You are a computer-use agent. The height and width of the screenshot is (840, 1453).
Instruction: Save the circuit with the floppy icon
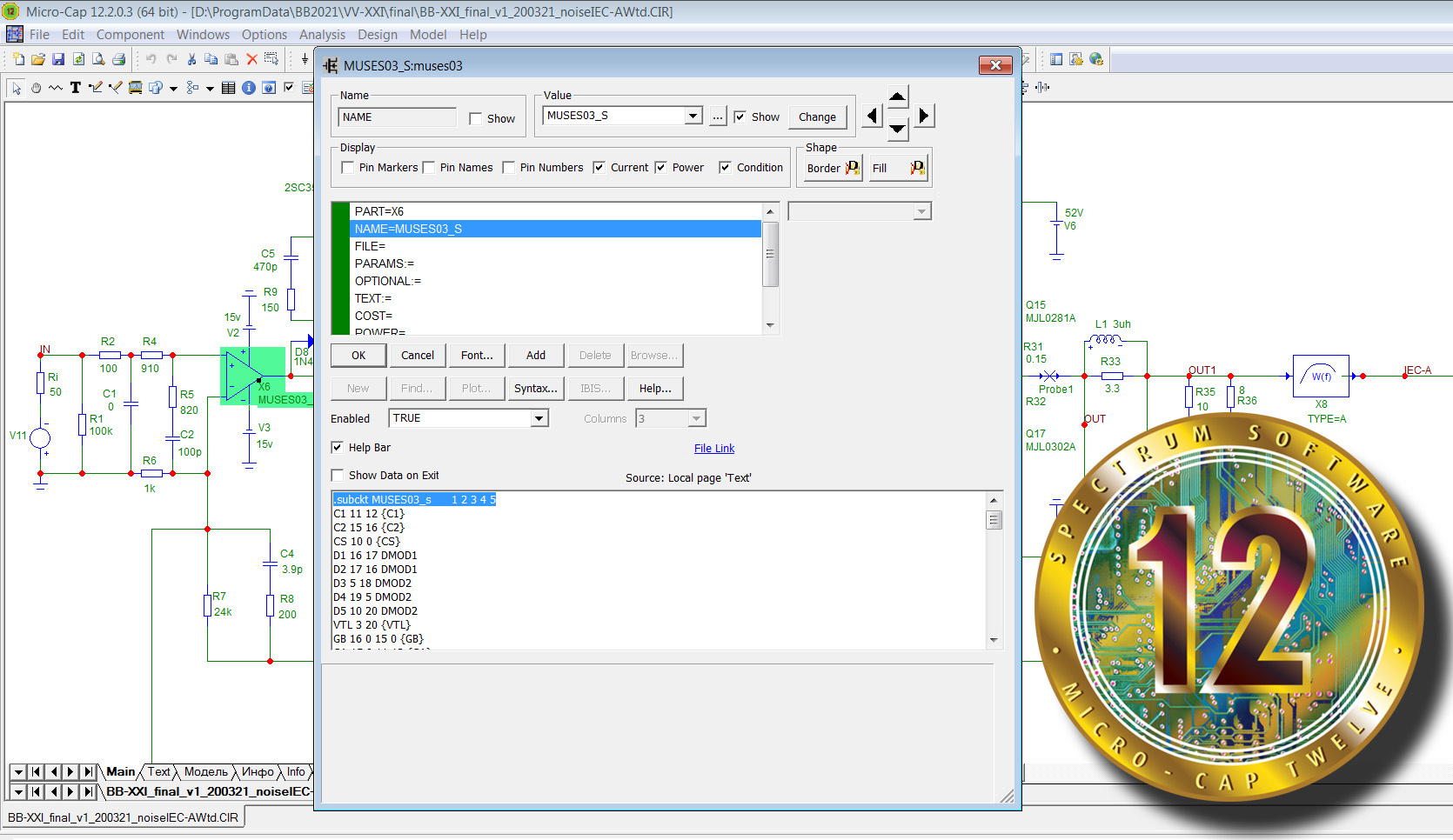coord(58,59)
